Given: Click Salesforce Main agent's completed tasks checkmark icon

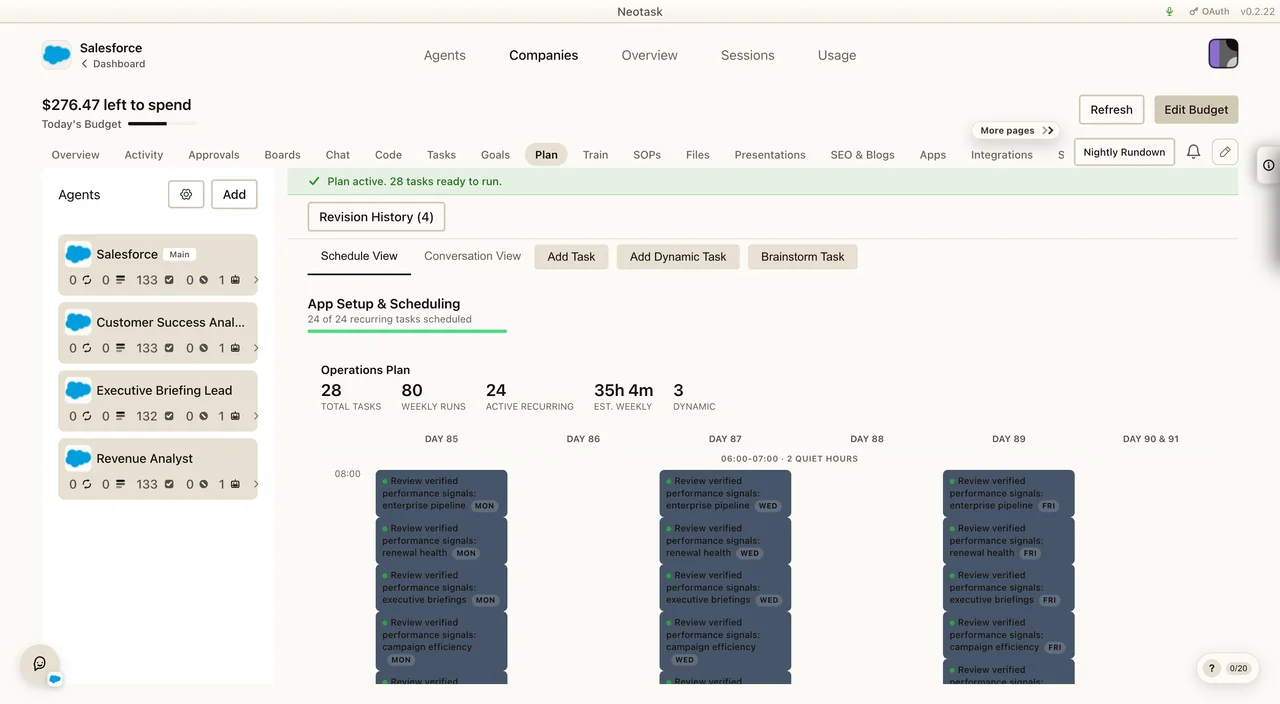Looking at the screenshot, I should [169, 280].
